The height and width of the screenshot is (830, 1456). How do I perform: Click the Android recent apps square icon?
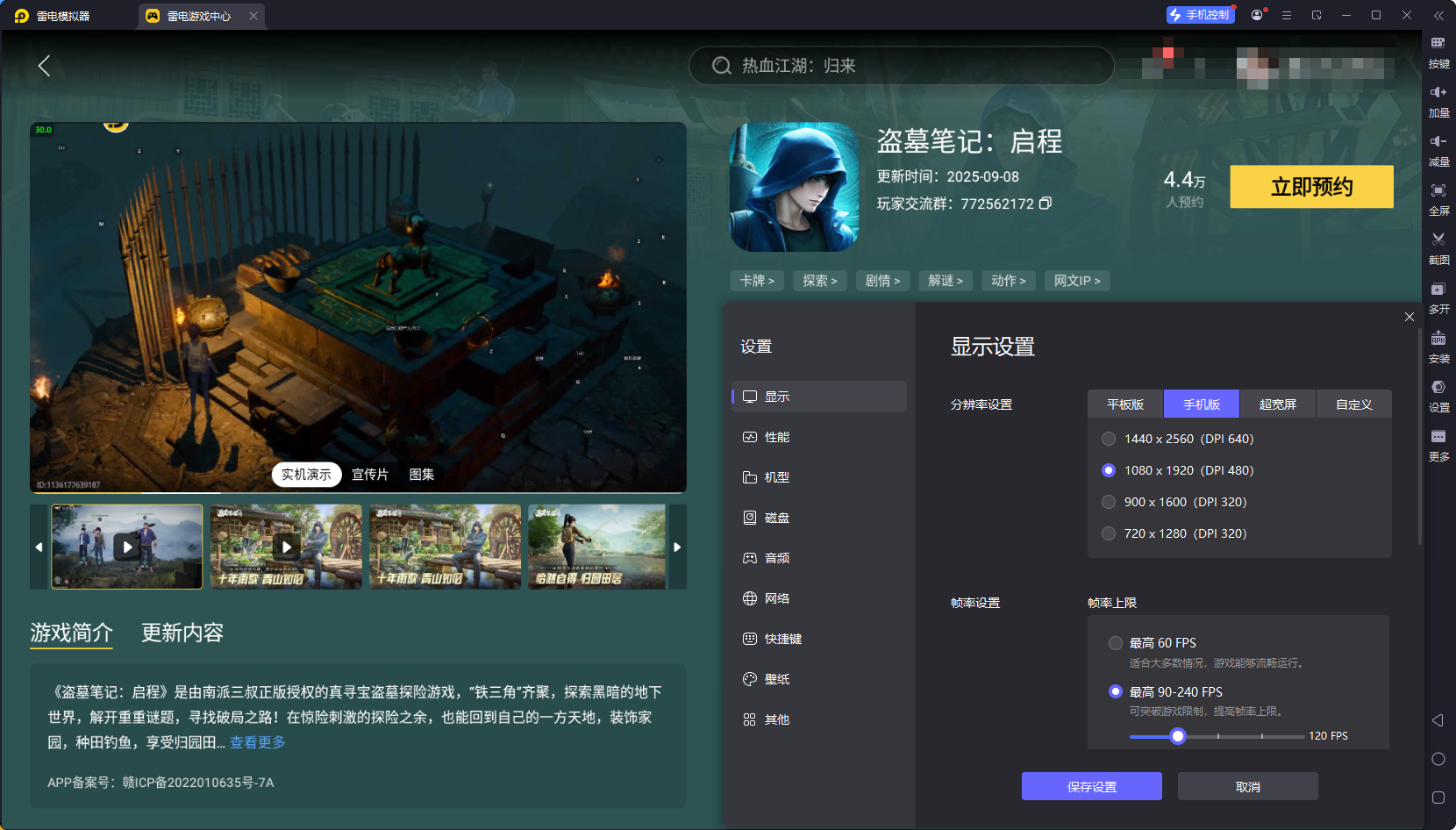point(1438,798)
